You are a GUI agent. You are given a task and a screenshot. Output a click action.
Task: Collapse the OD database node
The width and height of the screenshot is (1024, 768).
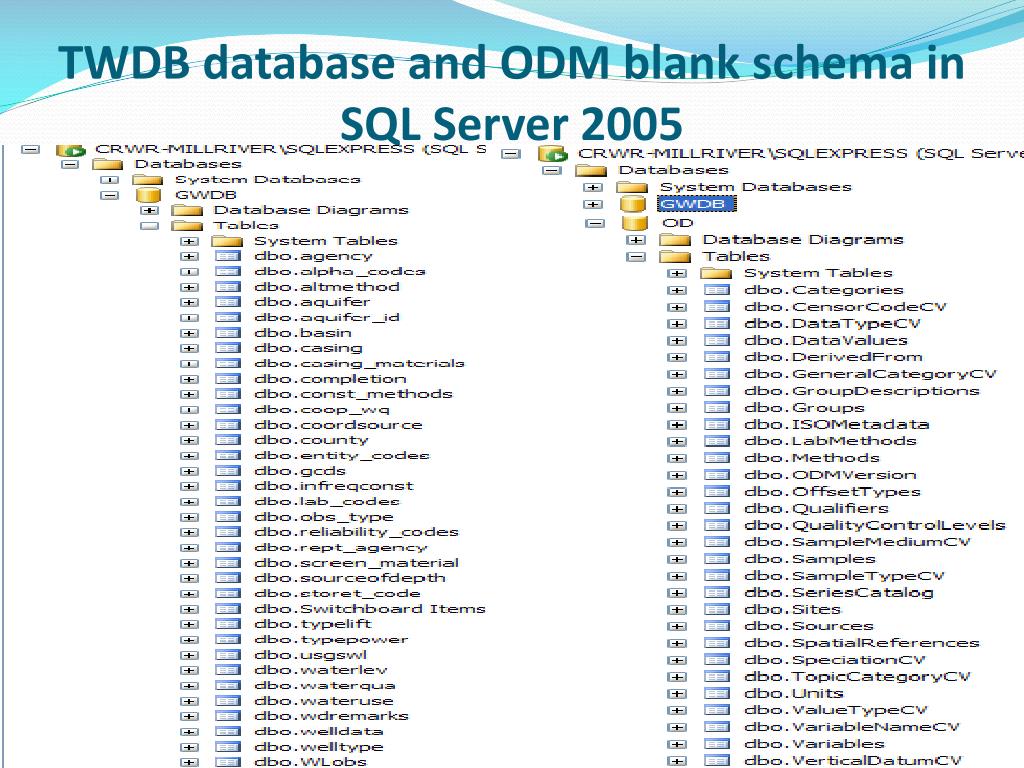tap(595, 223)
